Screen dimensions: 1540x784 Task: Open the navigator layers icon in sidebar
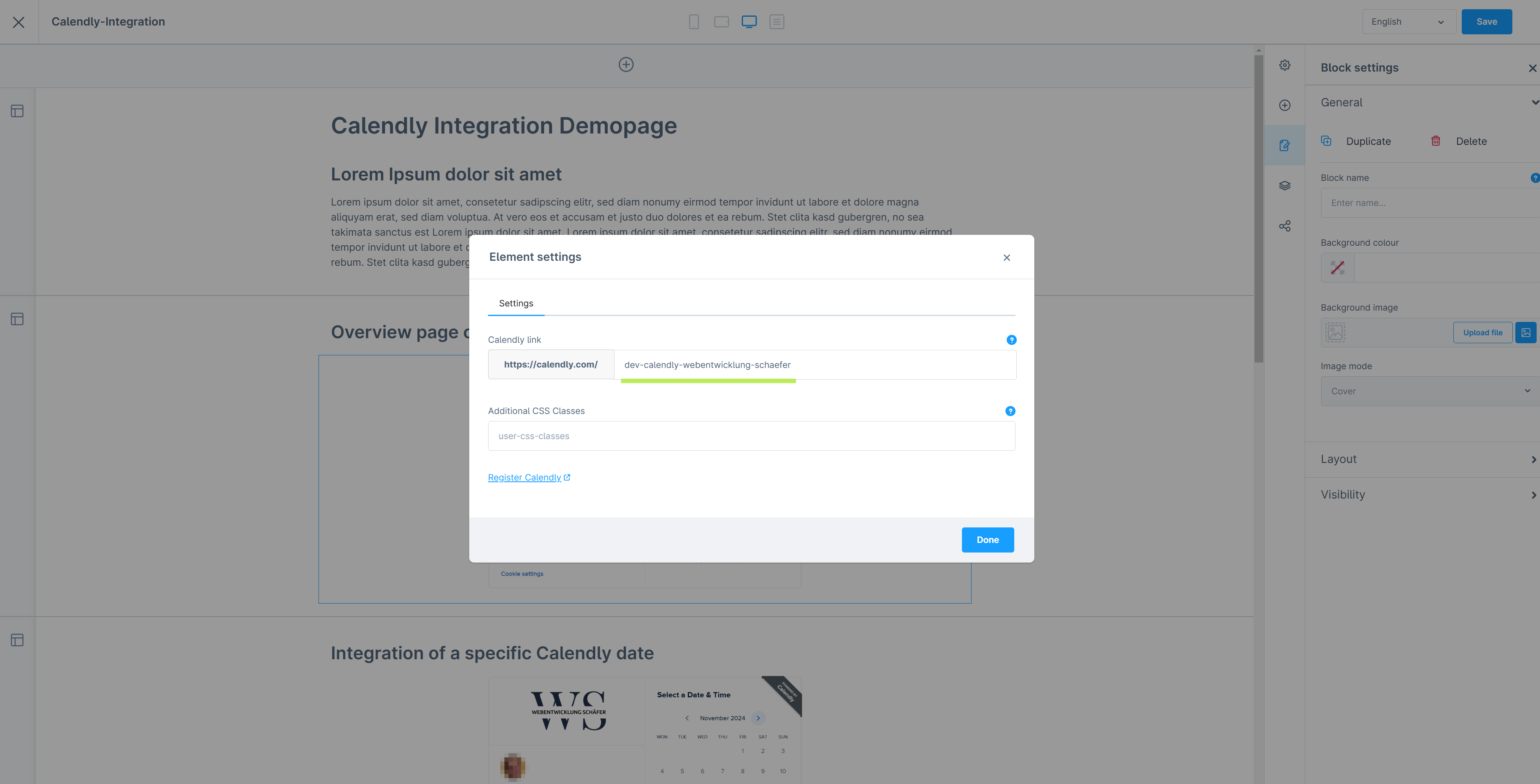click(x=1285, y=185)
